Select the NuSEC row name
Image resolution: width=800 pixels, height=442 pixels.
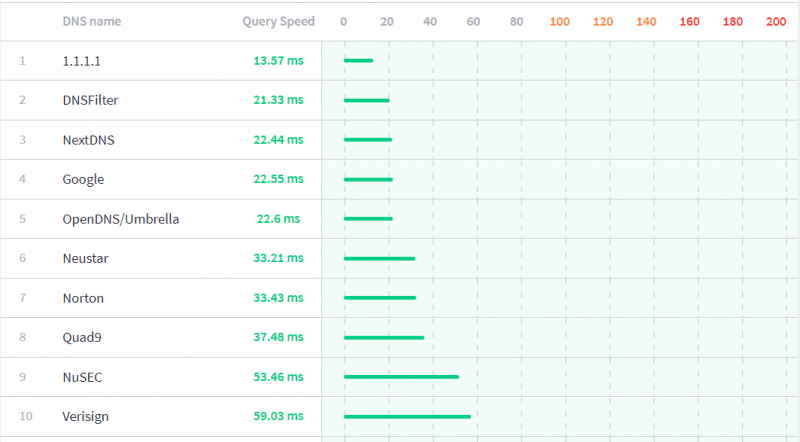(x=82, y=377)
